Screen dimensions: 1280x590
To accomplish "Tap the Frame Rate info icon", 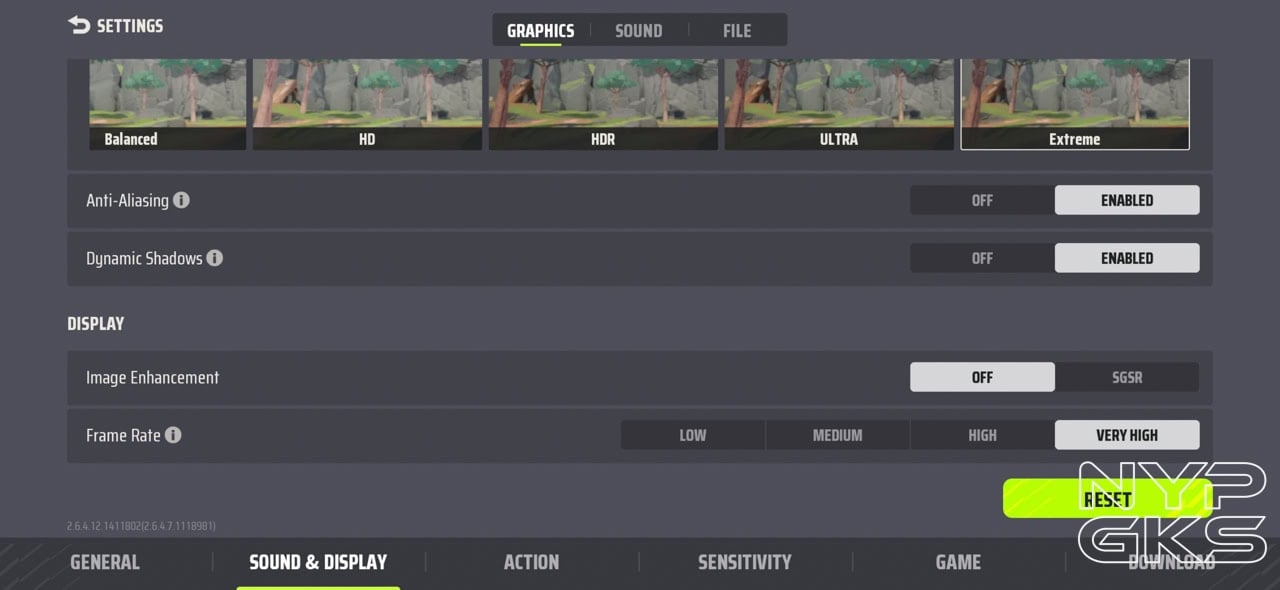I will pyautogui.click(x=173, y=435).
